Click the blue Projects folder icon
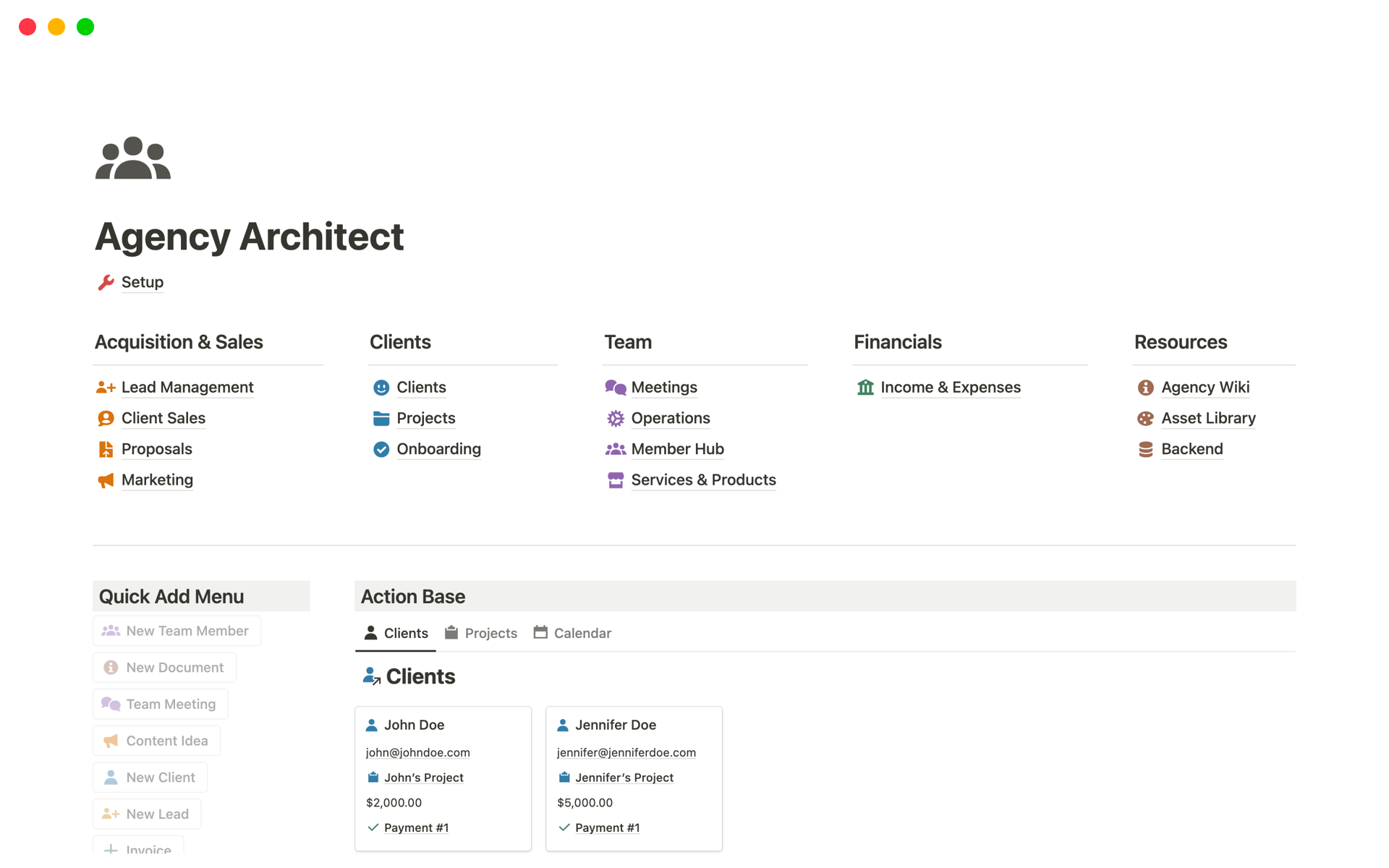1389x868 pixels. pos(381,418)
